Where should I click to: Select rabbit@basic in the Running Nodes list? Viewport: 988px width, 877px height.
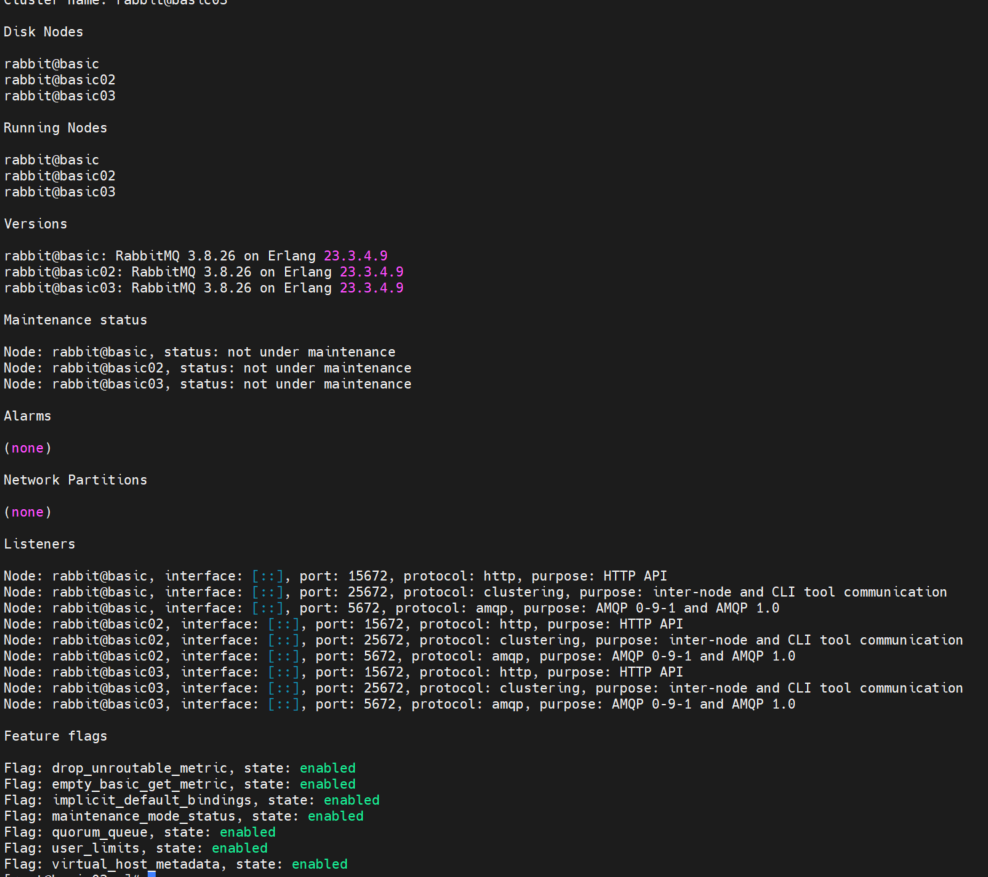click(51, 160)
